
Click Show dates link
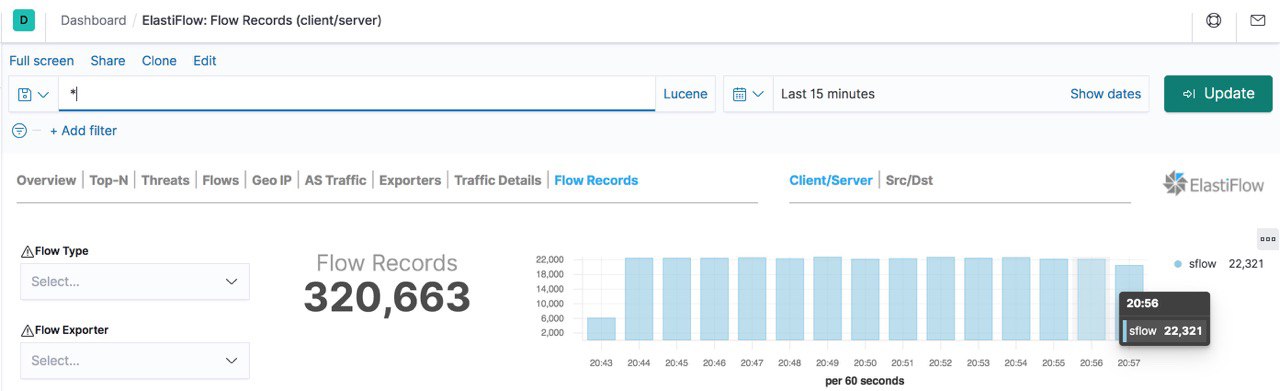[x=1105, y=94]
